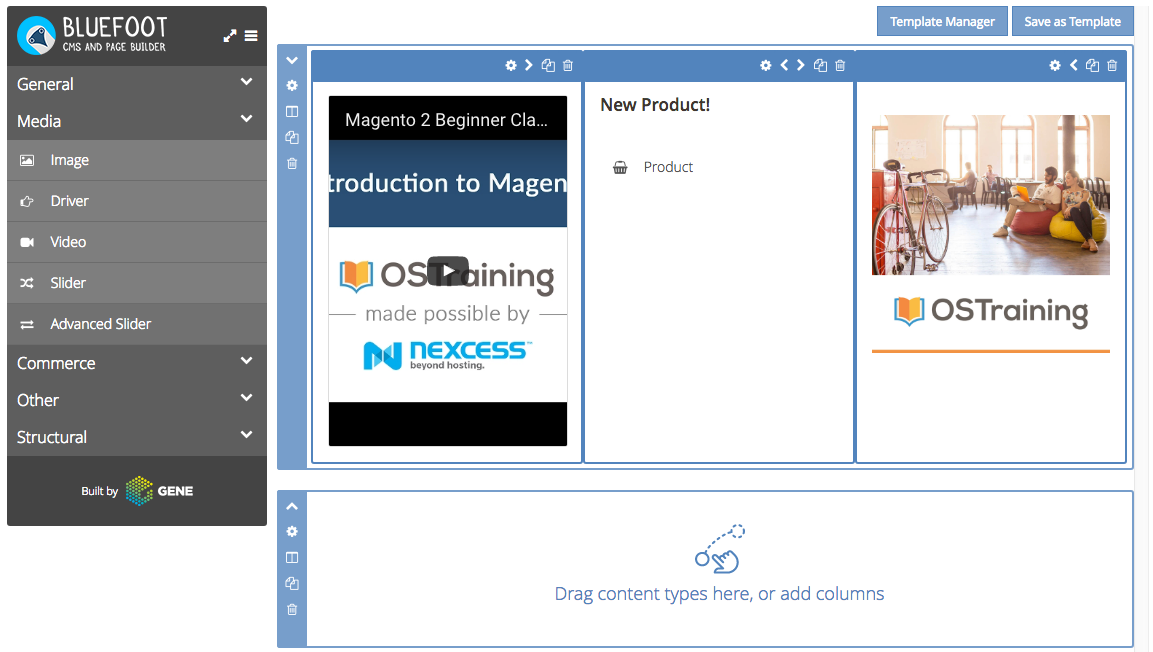This screenshot has height=652, width=1153.
Task: Open image column settings gear
Action: pyautogui.click(x=1055, y=65)
